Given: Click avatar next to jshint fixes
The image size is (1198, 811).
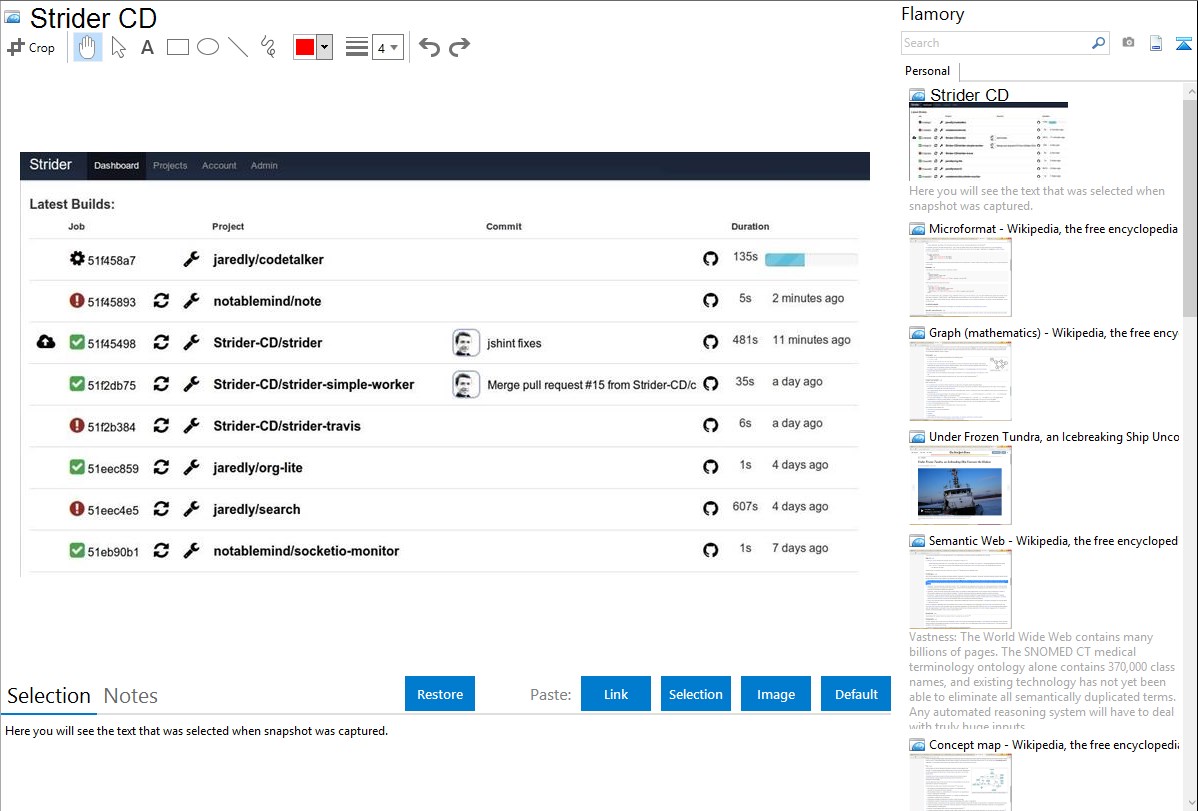Looking at the screenshot, I should point(465,342).
